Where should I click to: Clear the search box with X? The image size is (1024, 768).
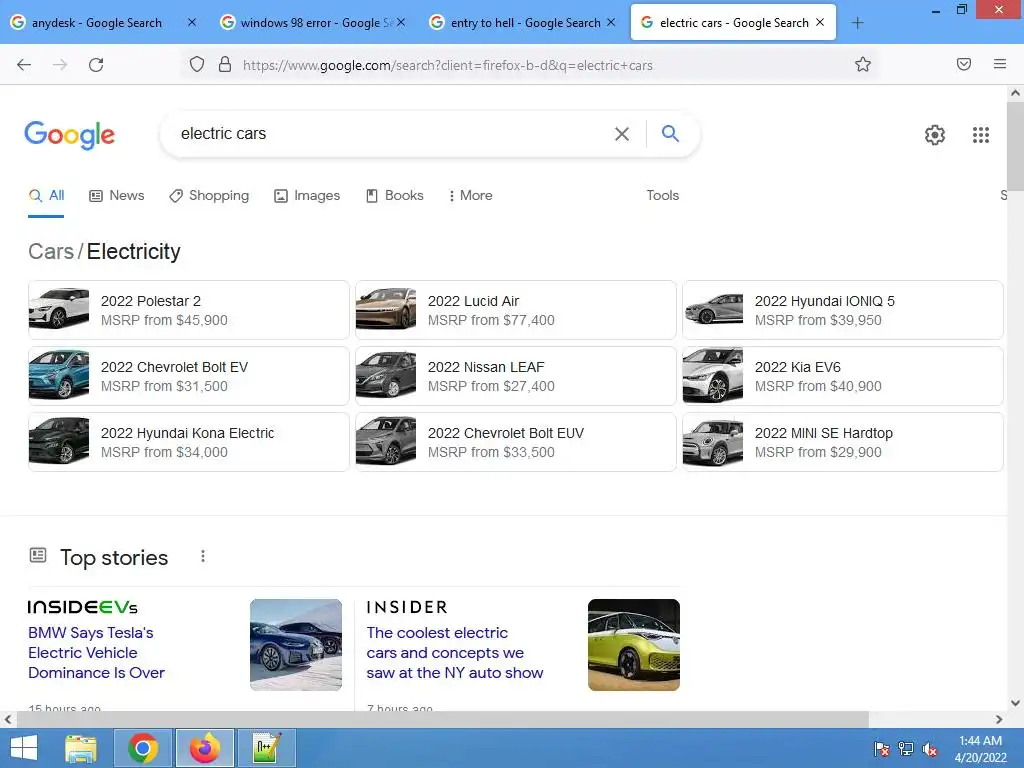622,134
